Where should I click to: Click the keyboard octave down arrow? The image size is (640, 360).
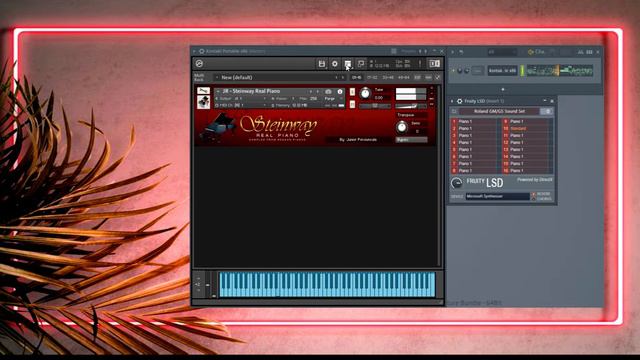[198, 290]
